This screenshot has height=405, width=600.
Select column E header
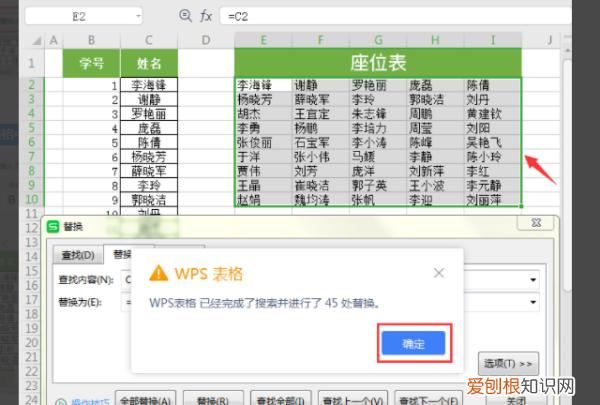pyautogui.click(x=263, y=40)
